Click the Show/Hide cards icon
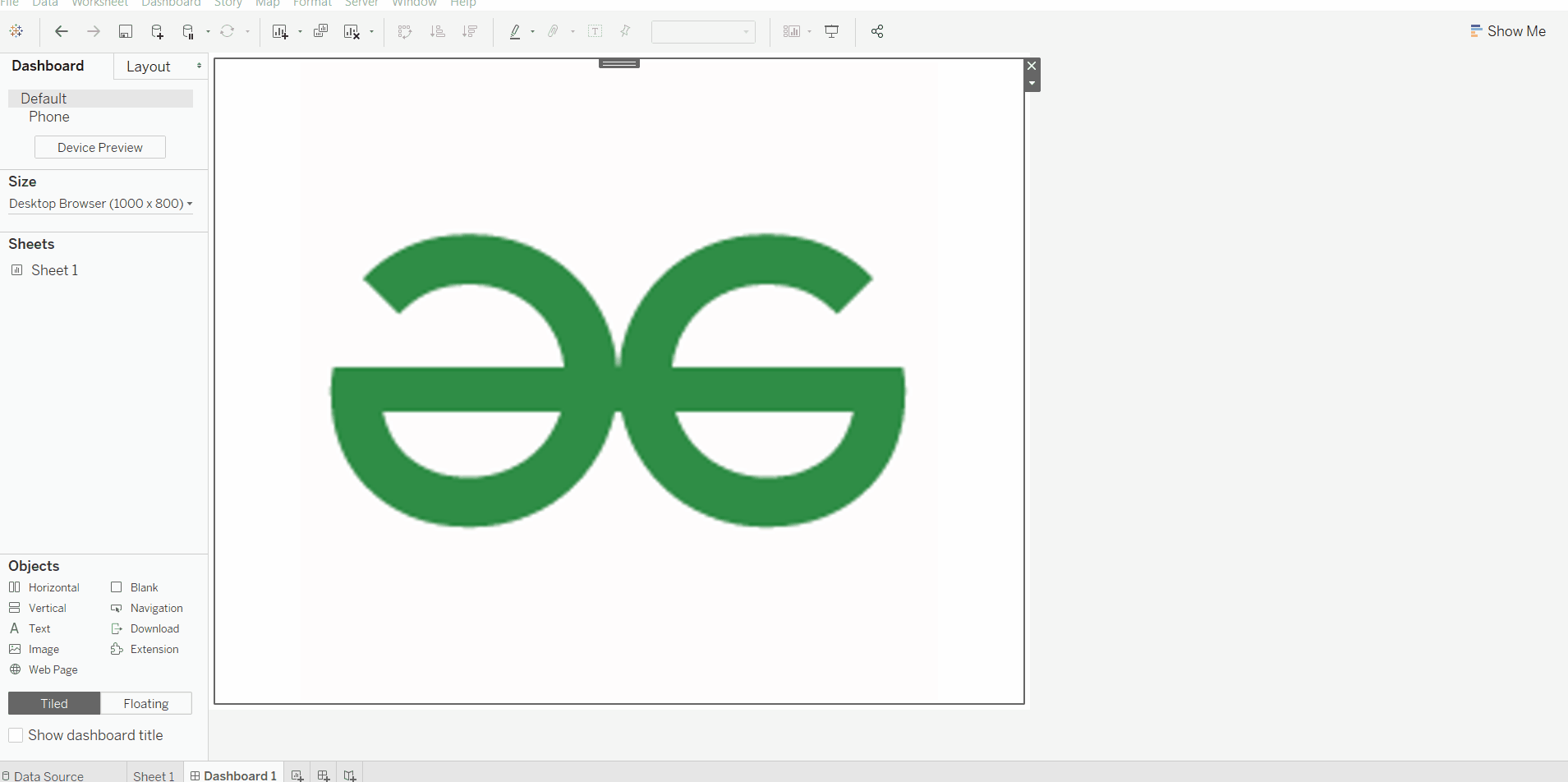 coord(792,31)
